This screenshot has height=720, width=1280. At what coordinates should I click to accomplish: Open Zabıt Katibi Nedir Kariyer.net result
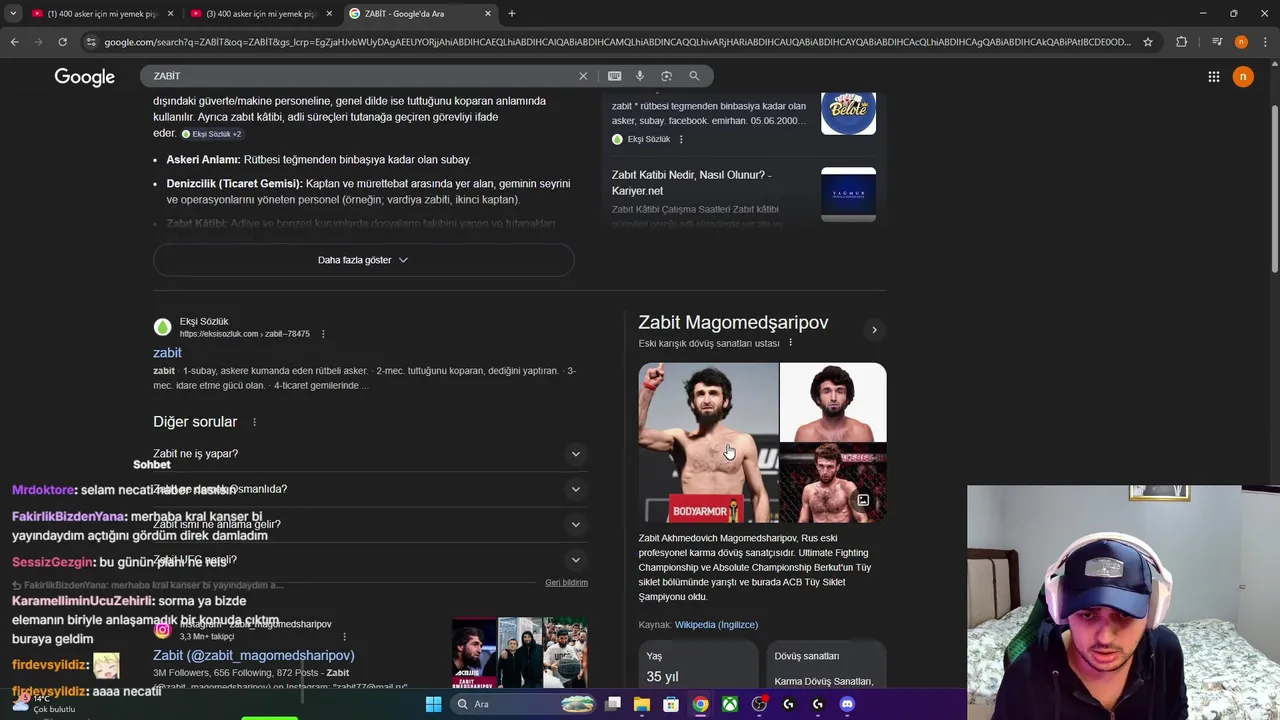[x=691, y=183]
